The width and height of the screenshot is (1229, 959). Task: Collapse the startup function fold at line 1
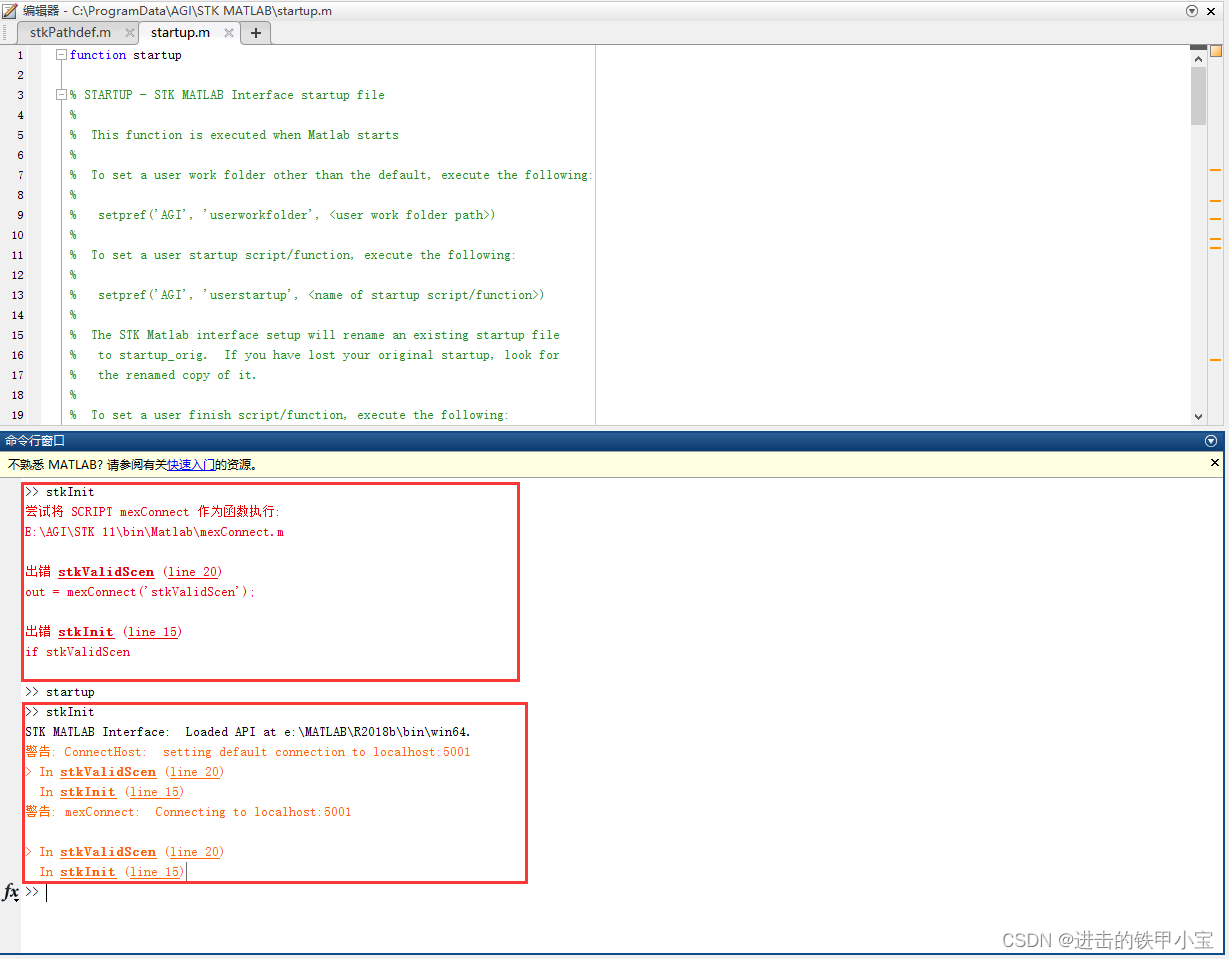61,55
